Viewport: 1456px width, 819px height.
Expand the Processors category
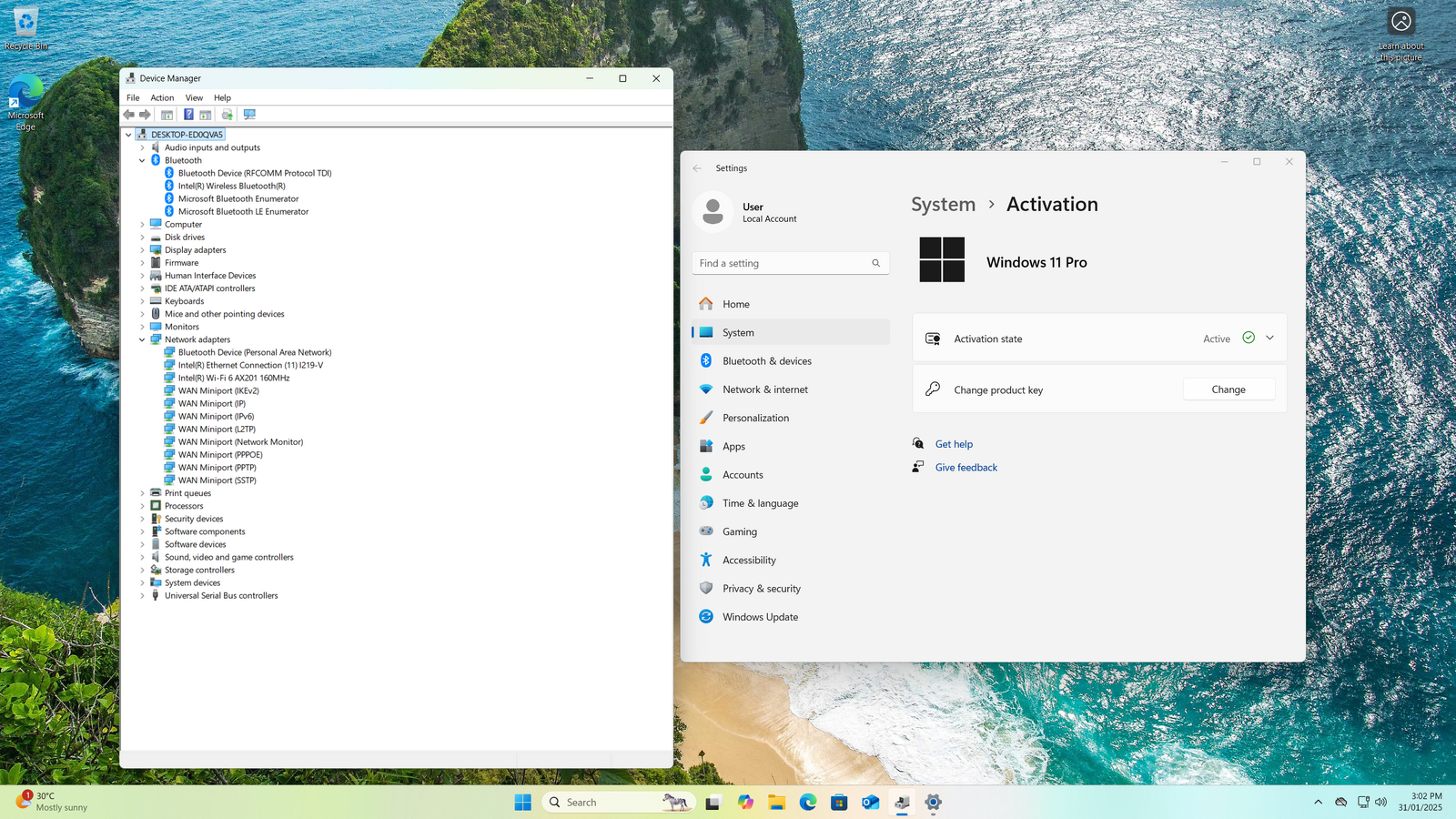pos(142,506)
